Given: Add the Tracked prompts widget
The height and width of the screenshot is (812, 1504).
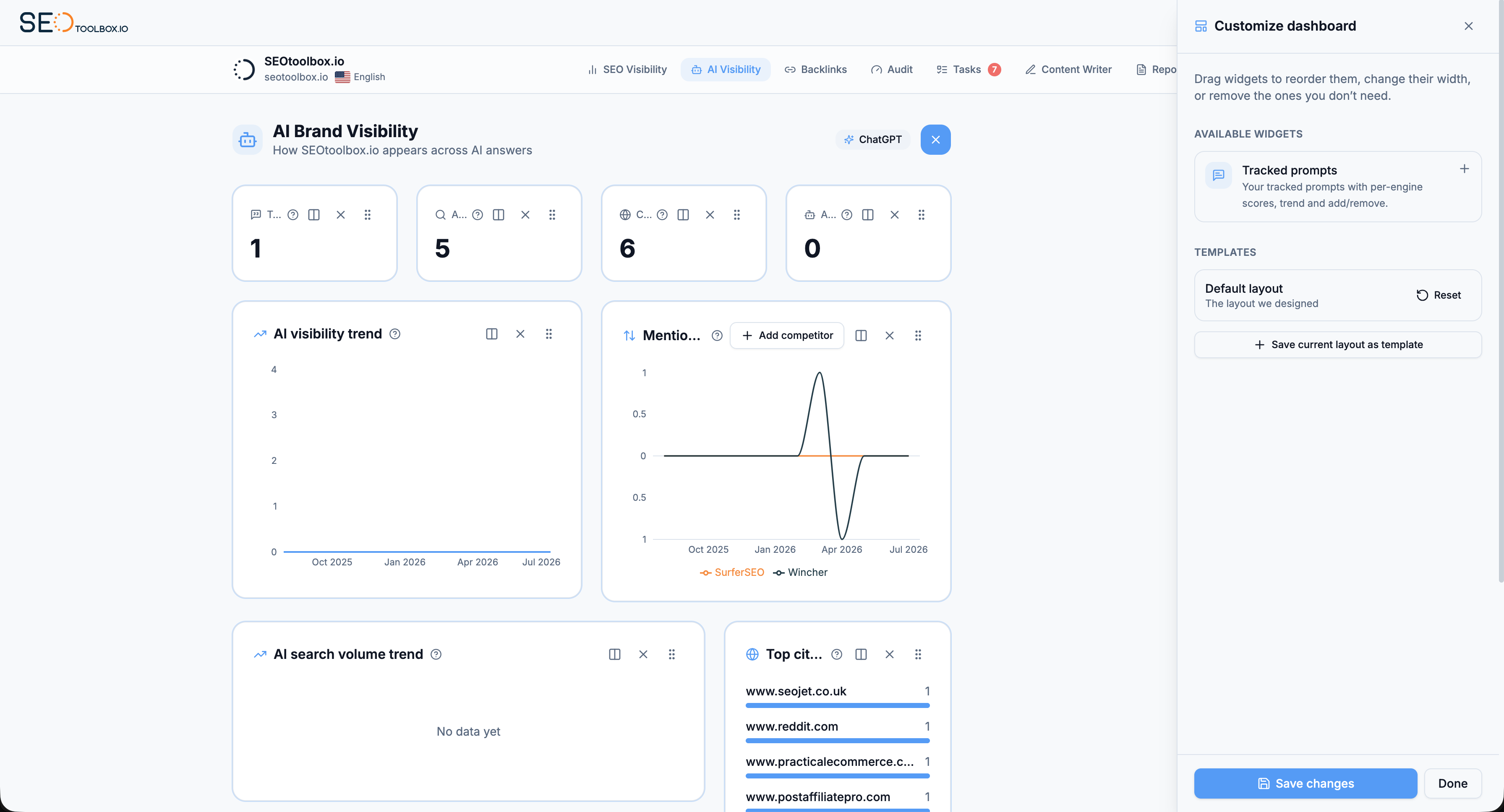Looking at the screenshot, I should pyautogui.click(x=1464, y=169).
